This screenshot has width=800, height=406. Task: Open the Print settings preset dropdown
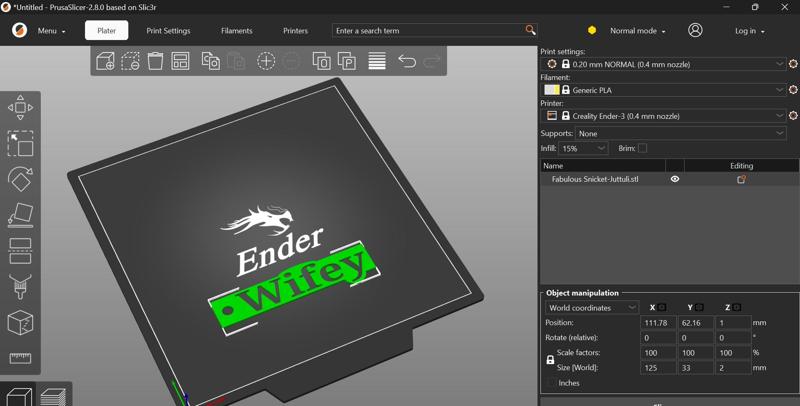tap(664, 64)
